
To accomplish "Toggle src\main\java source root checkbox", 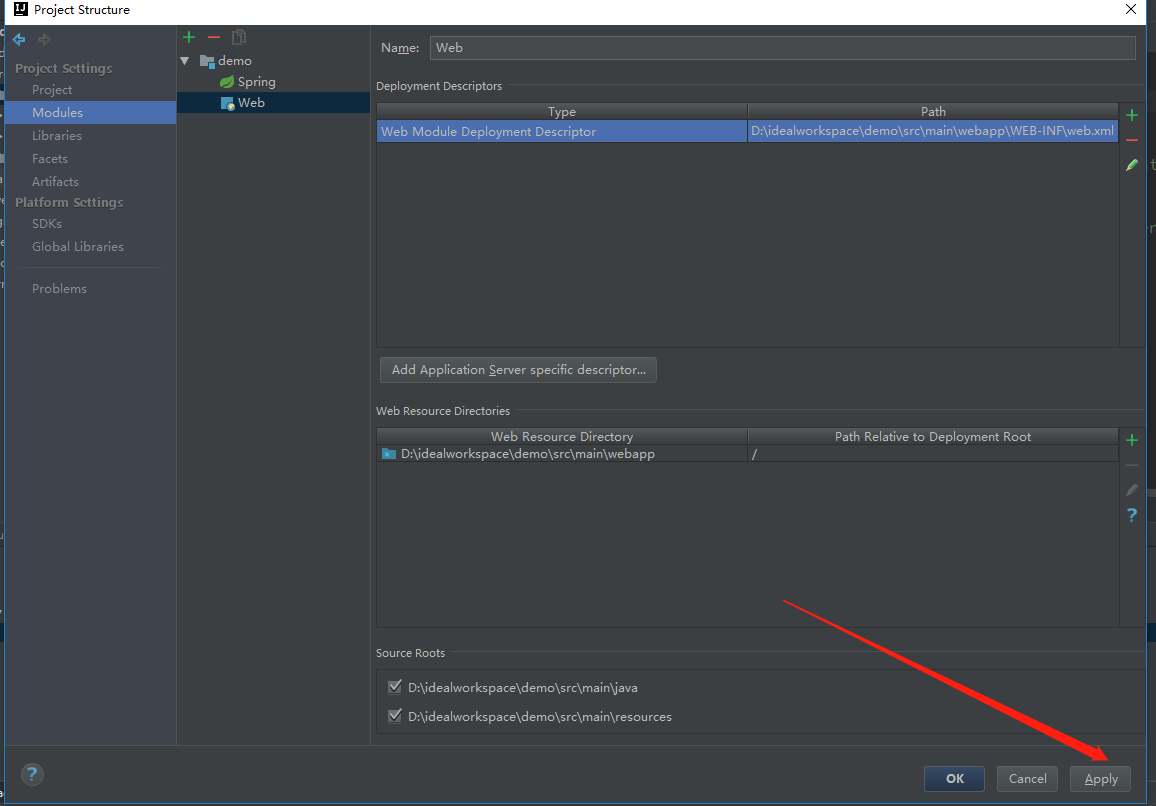I will coord(395,687).
